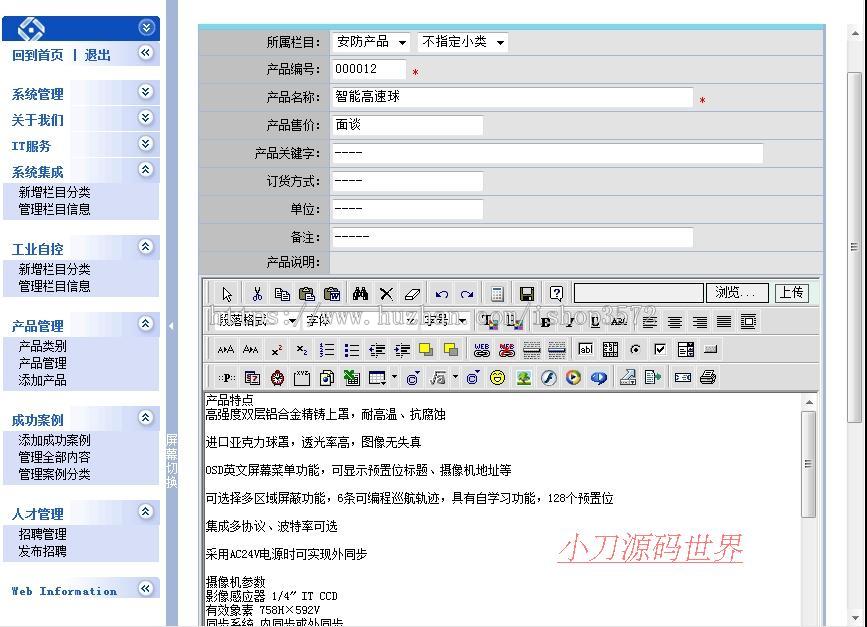Click the paste from Word icon

pyautogui.click(x=332, y=294)
